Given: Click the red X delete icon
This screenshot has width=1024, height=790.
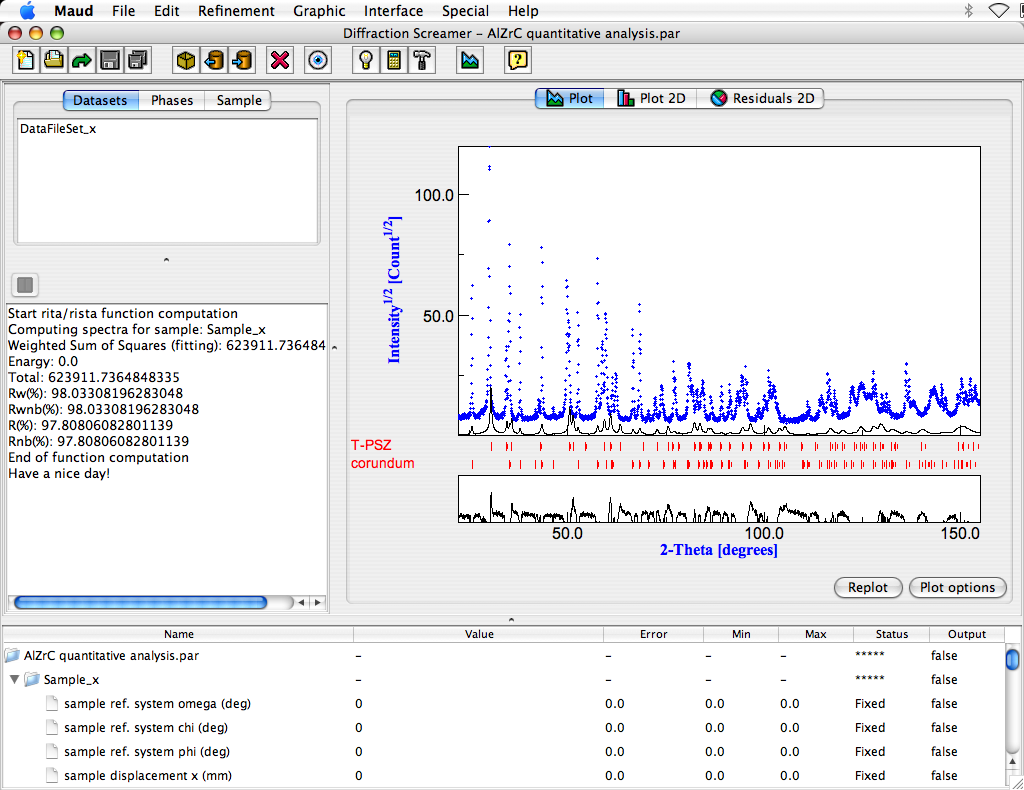Looking at the screenshot, I should 281,60.
